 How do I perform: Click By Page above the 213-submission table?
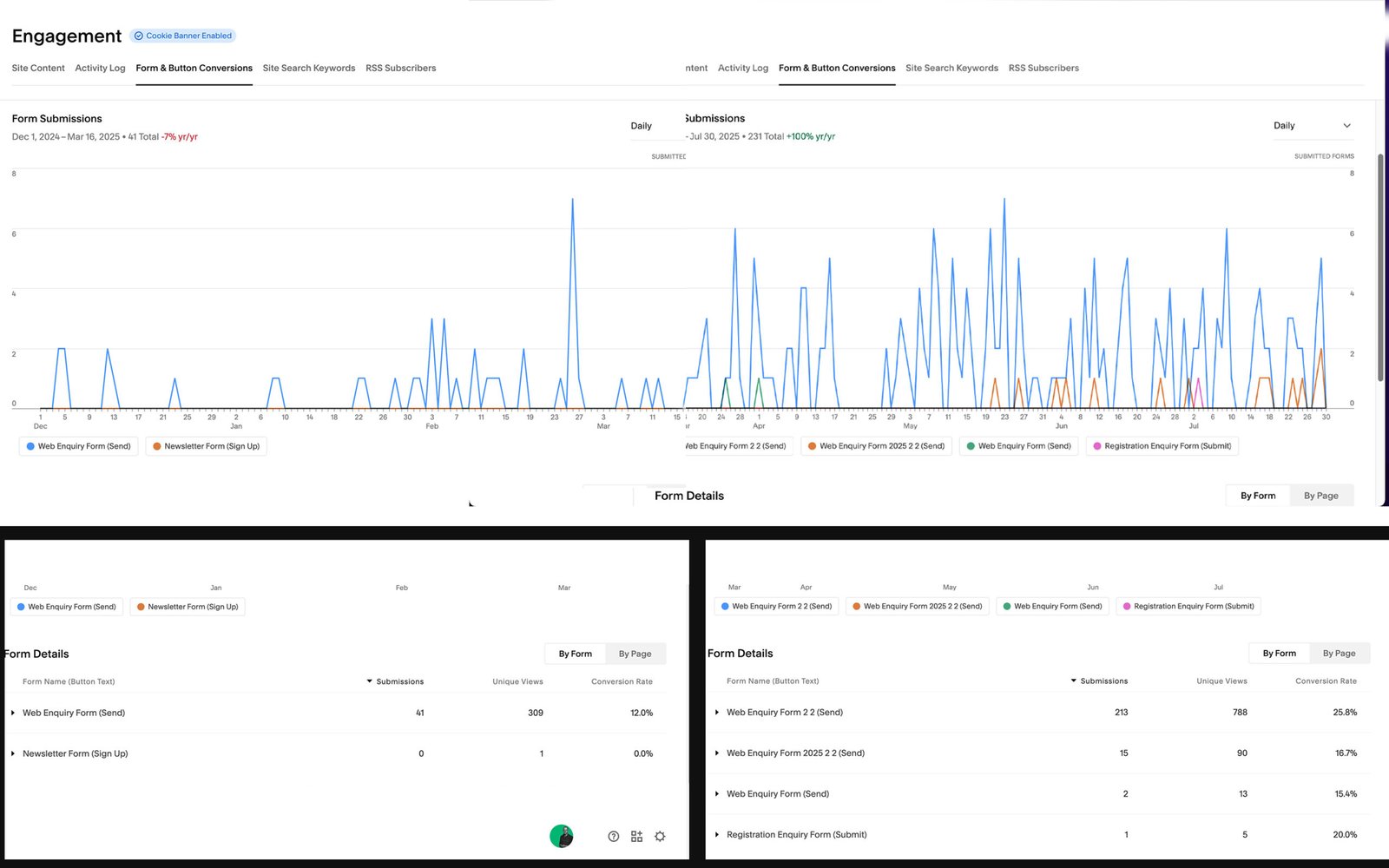coord(1339,653)
